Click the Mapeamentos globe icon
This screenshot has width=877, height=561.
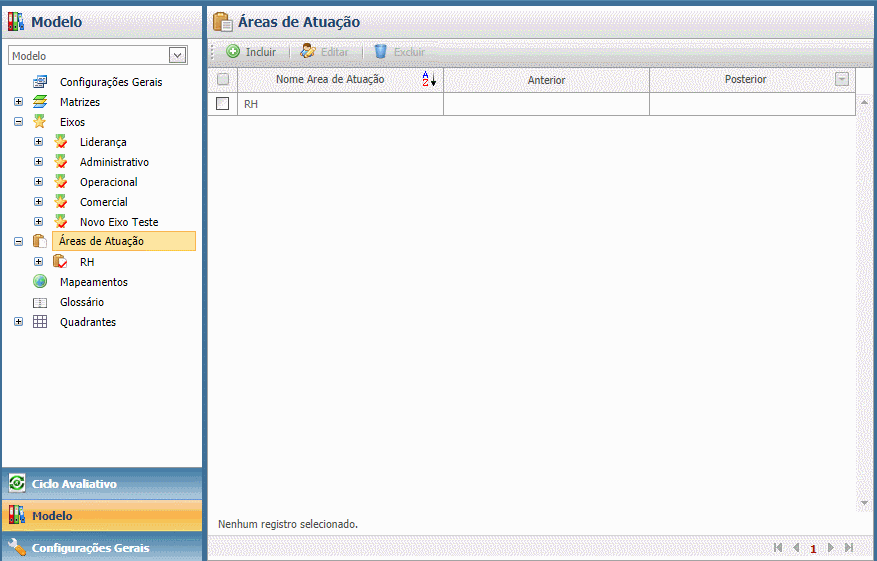[x=40, y=282]
